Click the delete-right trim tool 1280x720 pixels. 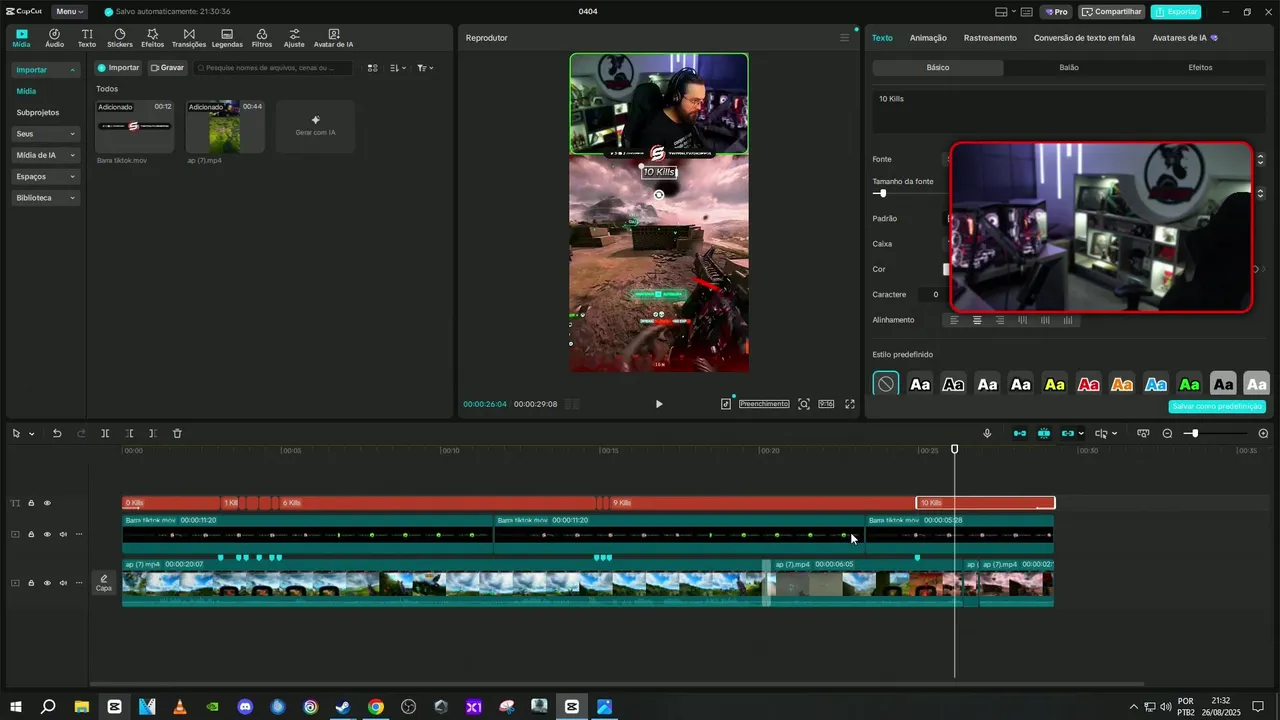(x=153, y=433)
